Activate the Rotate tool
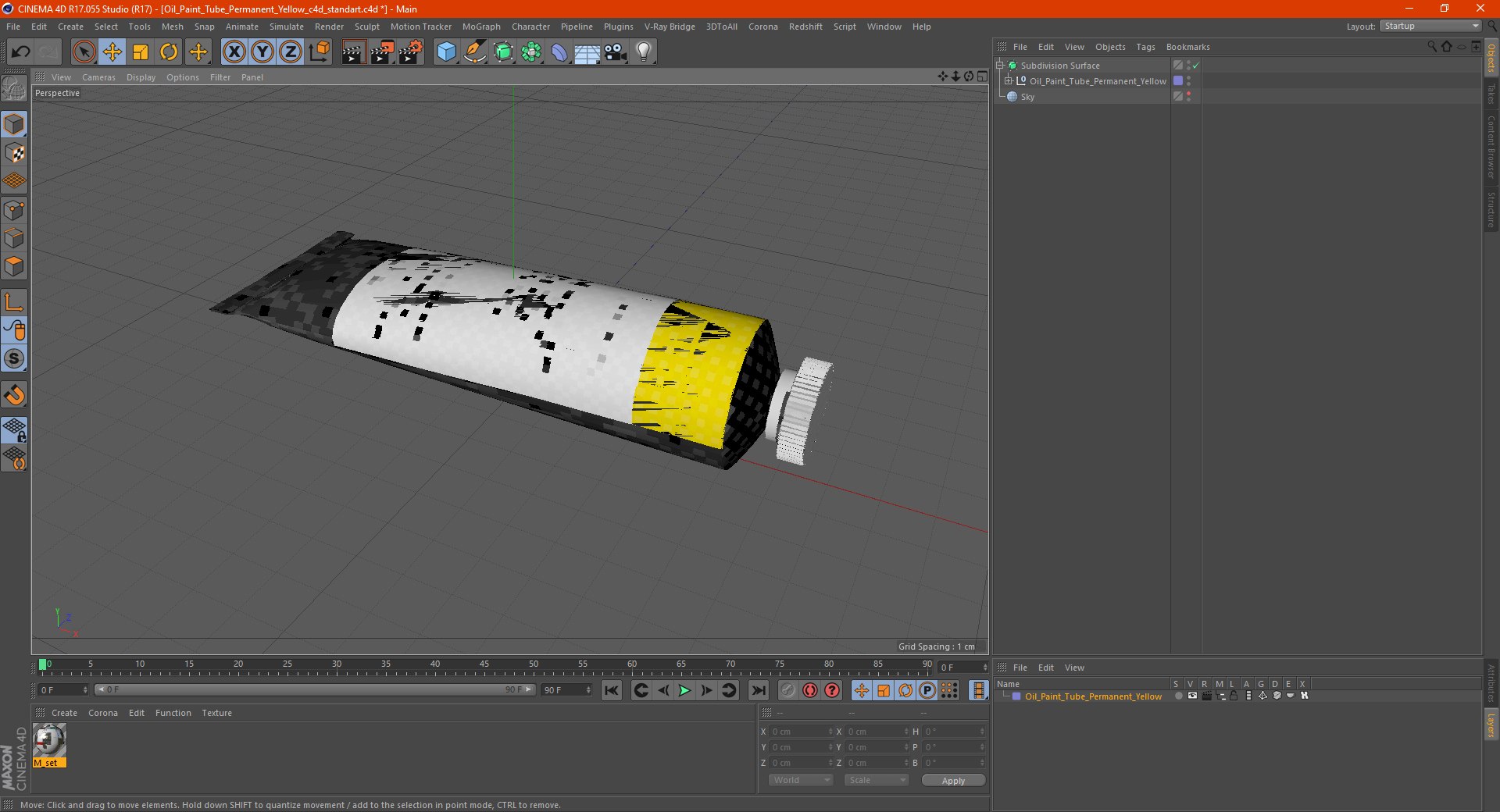Screen dimensions: 1500x812 click(169, 52)
